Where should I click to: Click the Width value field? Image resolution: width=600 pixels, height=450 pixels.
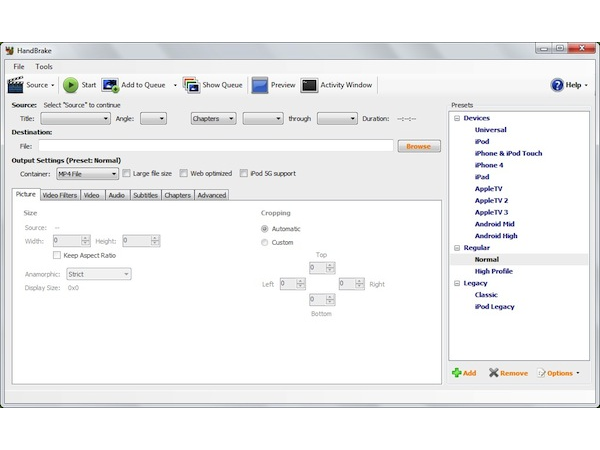(67, 241)
